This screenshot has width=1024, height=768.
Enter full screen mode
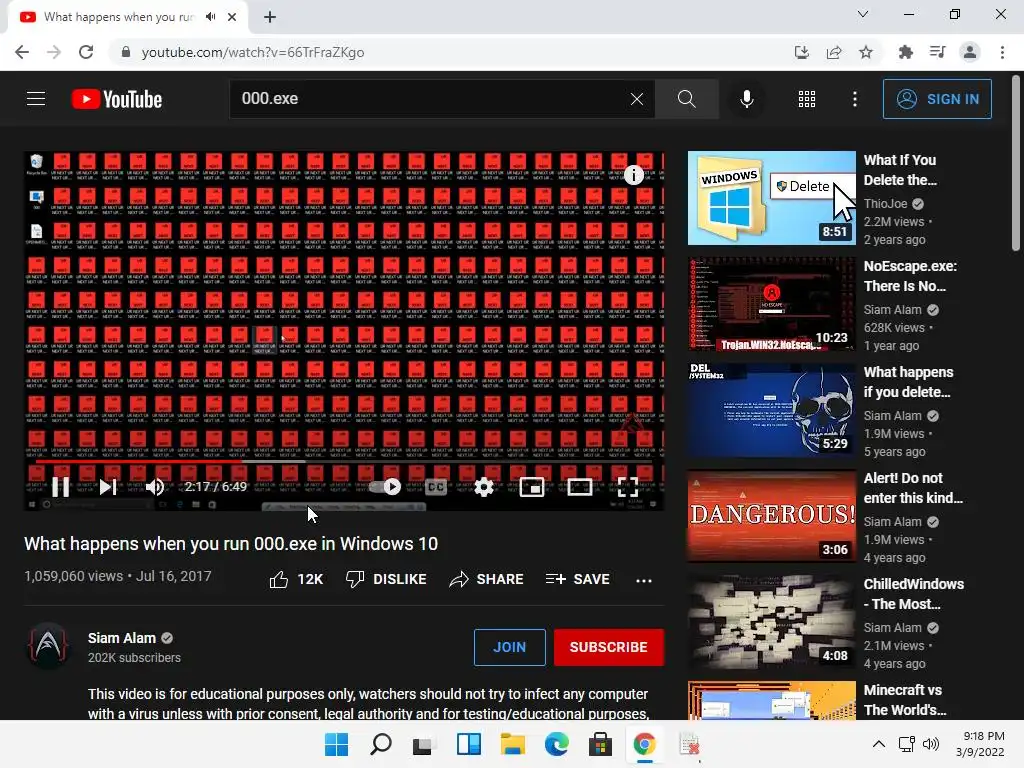tap(628, 487)
